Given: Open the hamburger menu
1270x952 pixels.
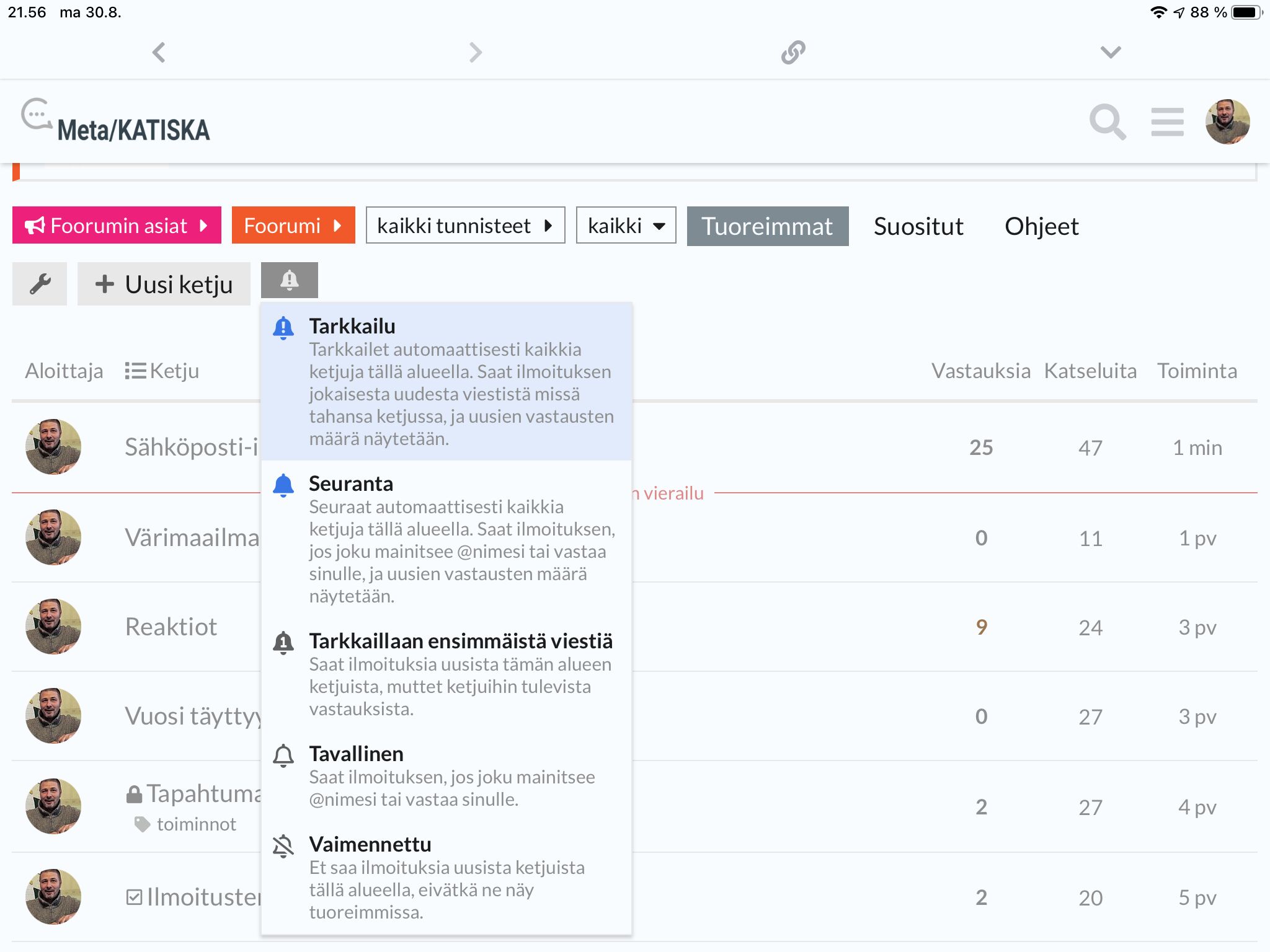Looking at the screenshot, I should [1167, 122].
